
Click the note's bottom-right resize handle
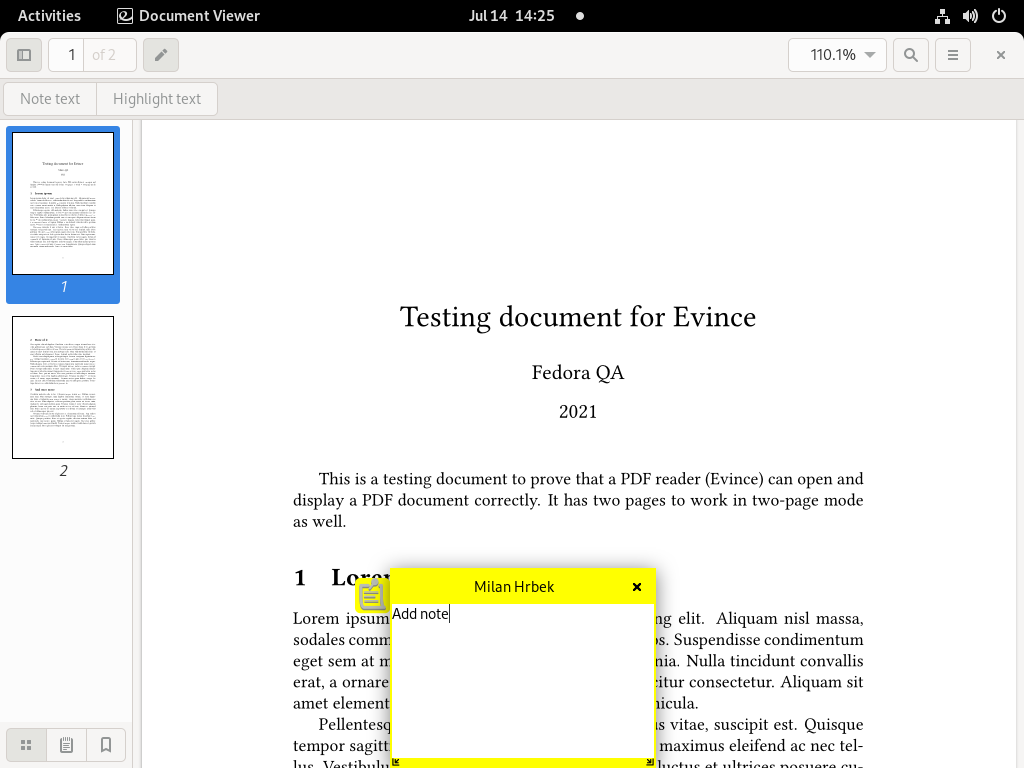pyautogui.click(x=650, y=761)
